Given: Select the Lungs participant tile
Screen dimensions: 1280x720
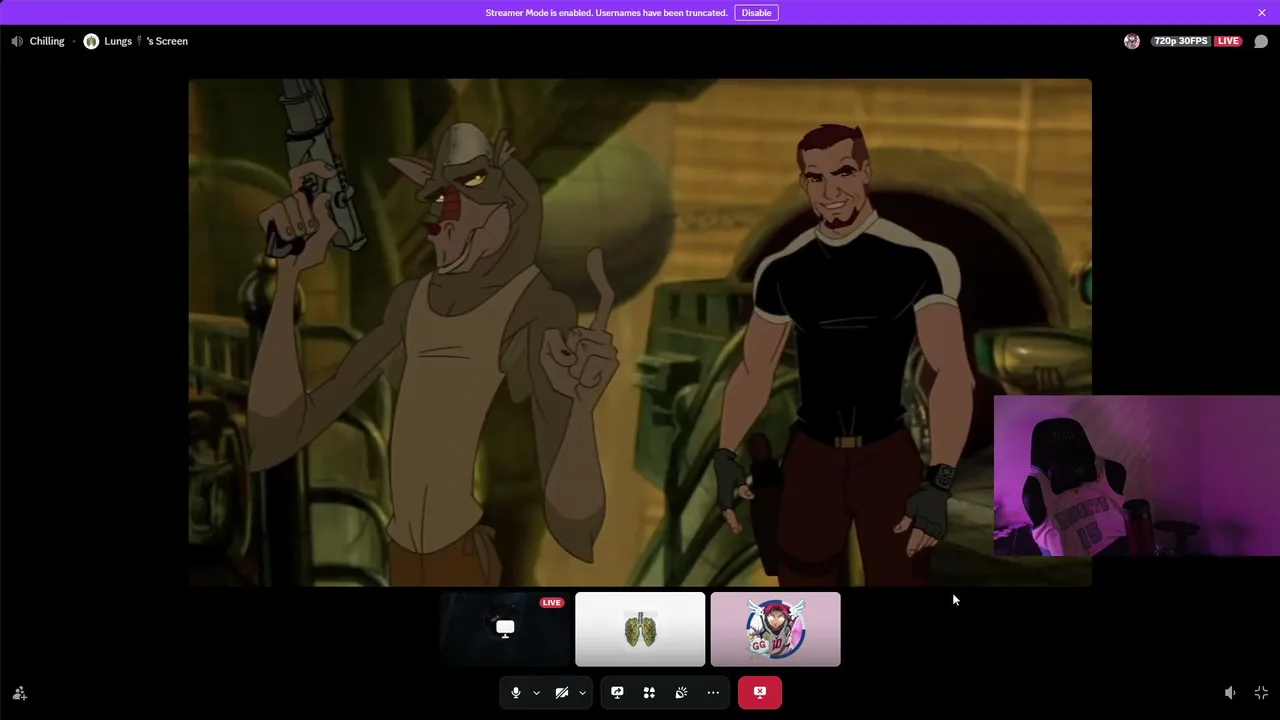Looking at the screenshot, I should click(640, 629).
